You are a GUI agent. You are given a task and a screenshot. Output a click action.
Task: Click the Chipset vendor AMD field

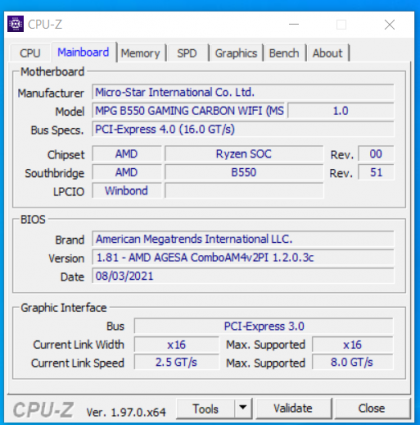[127, 154]
